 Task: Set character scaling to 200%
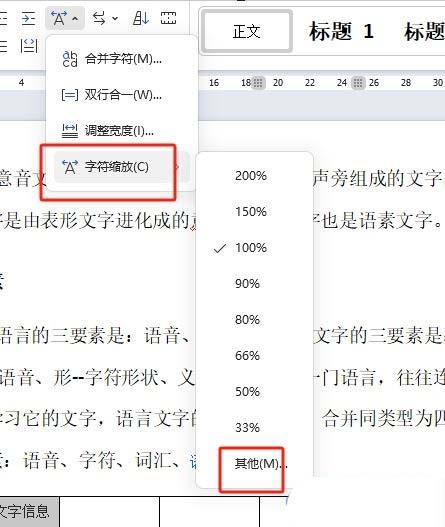coord(251,175)
